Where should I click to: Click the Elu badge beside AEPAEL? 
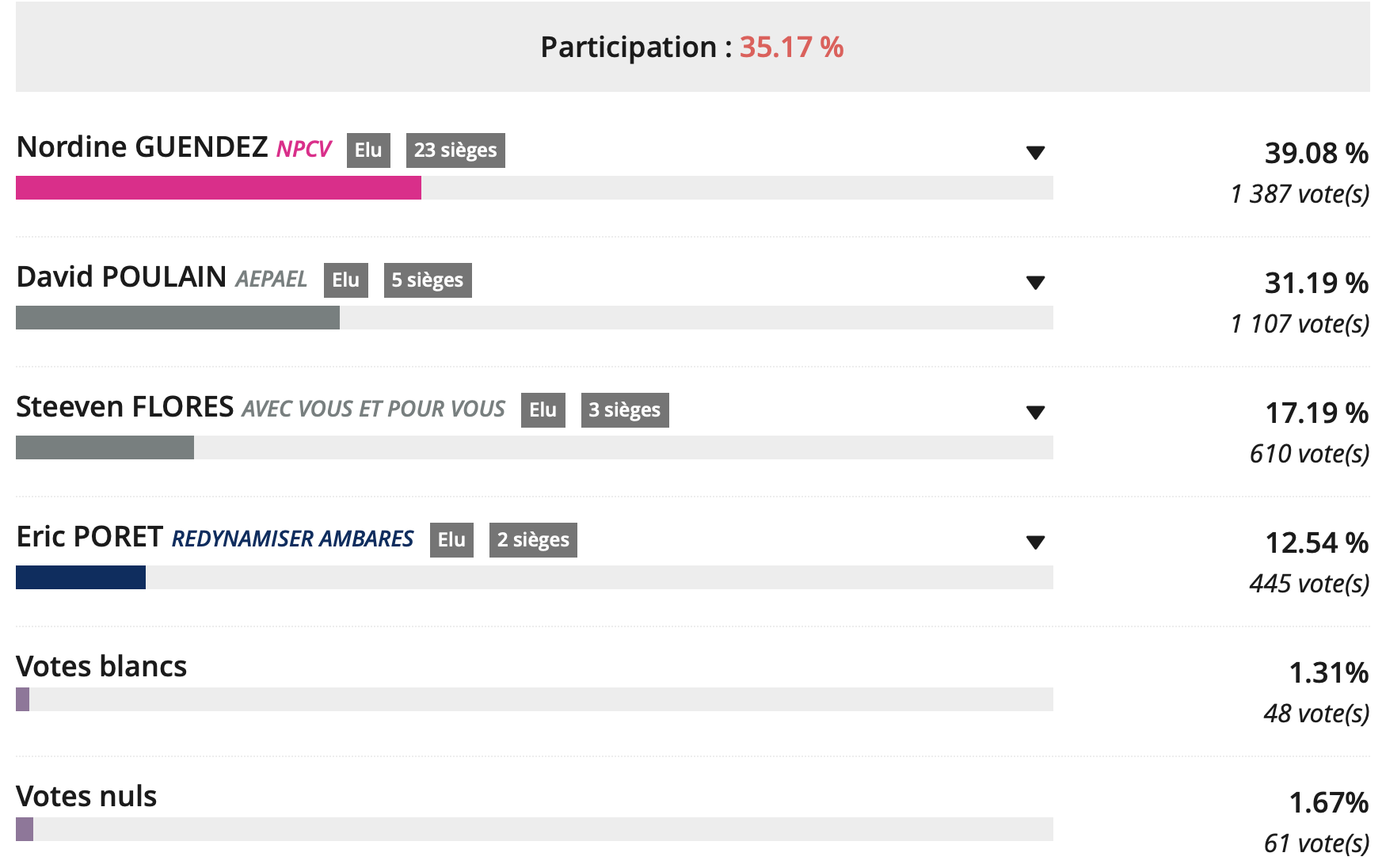pyautogui.click(x=346, y=280)
